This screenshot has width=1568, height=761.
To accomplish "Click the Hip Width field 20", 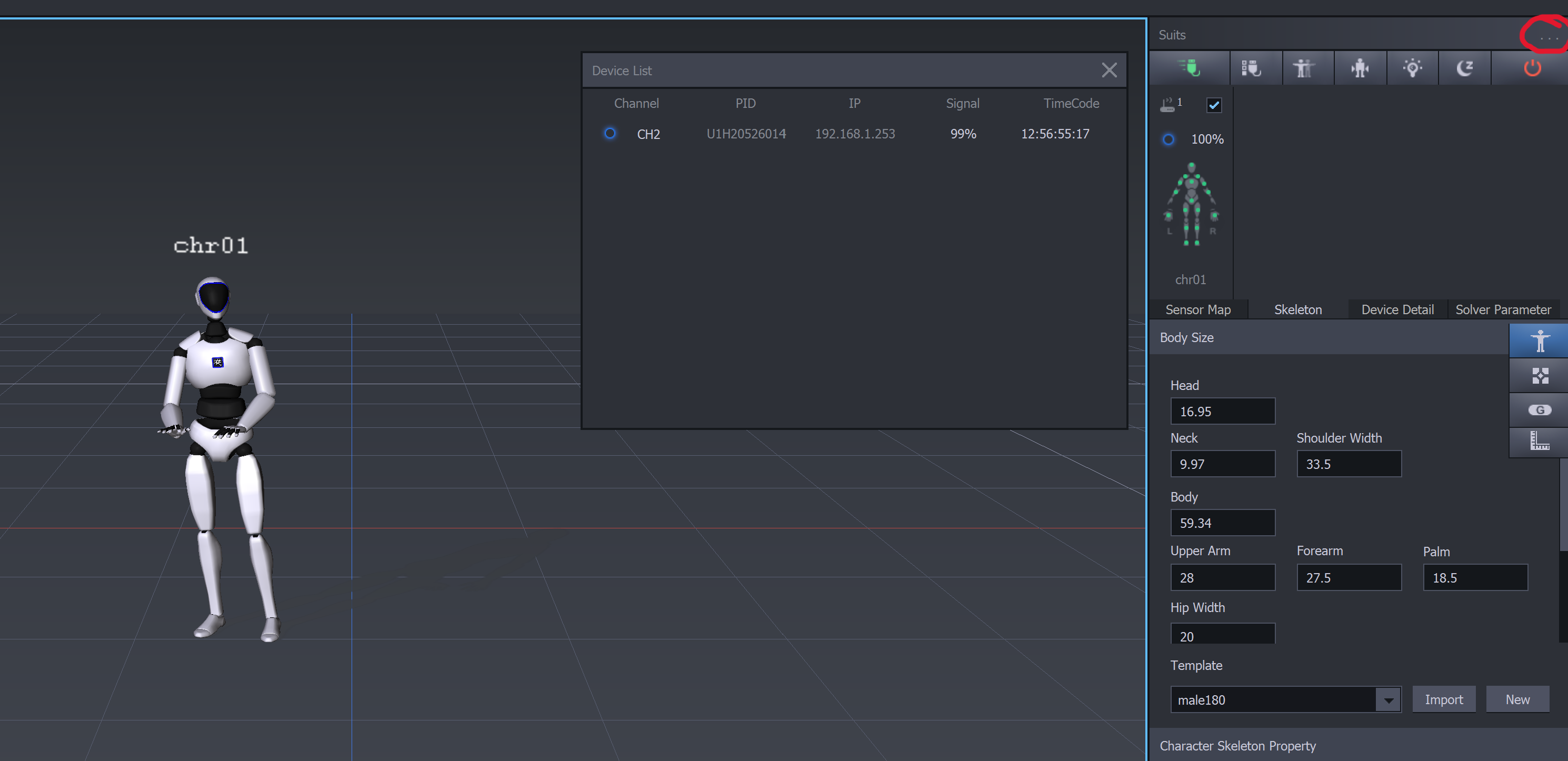I will 1222,634.
